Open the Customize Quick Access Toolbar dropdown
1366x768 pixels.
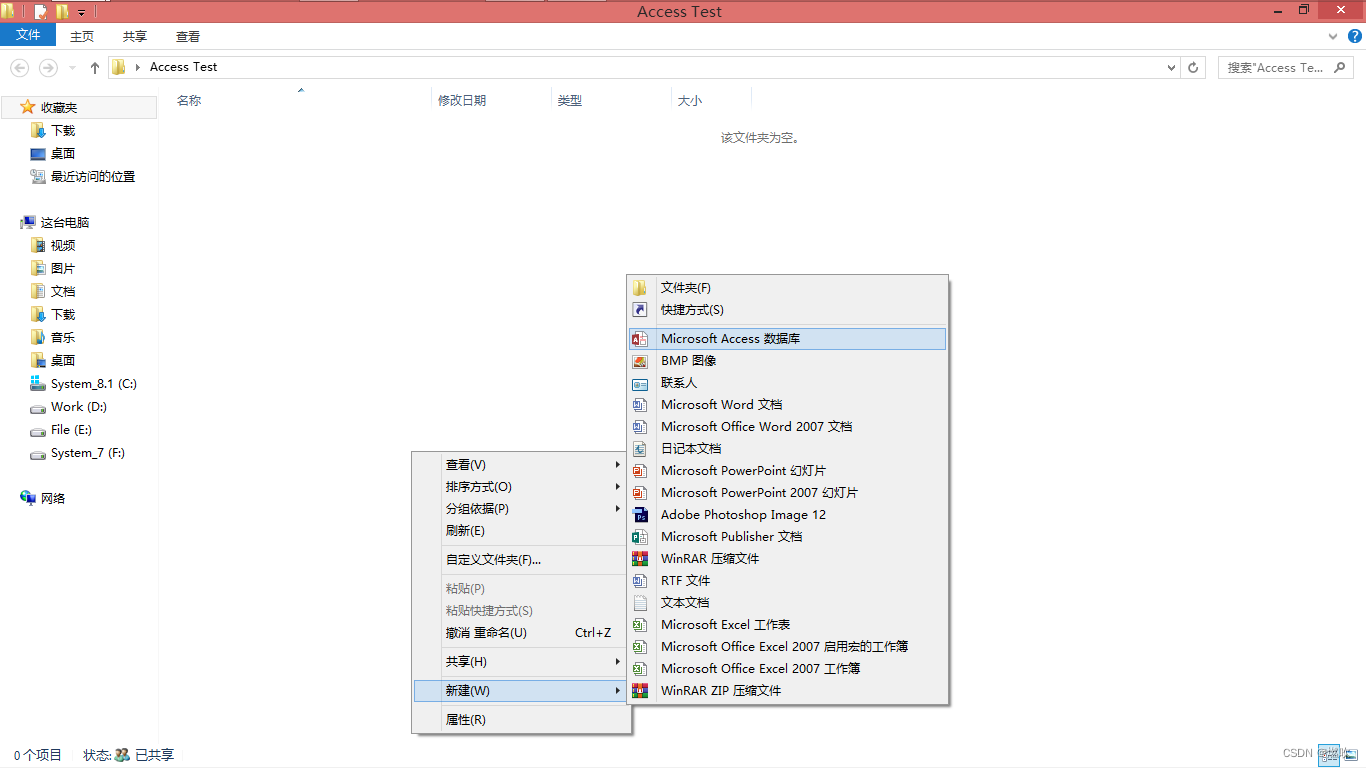click(x=81, y=13)
